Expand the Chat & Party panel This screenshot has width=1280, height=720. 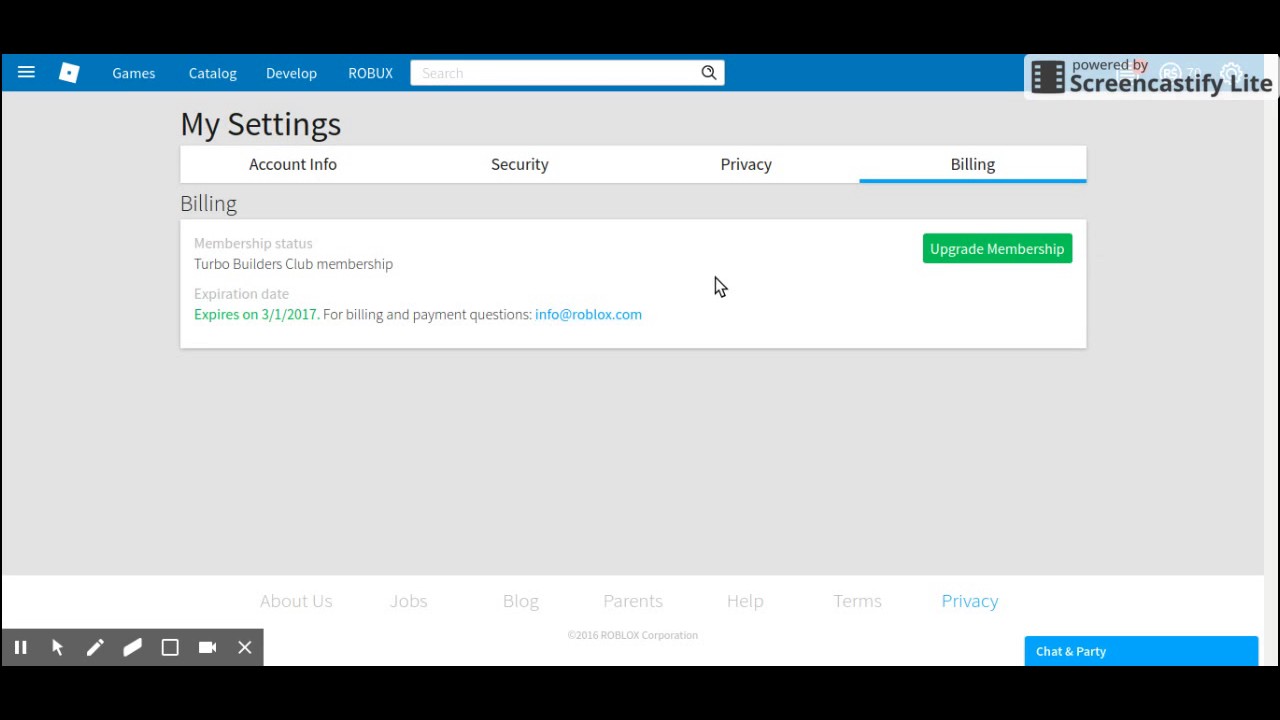[x=1141, y=651]
